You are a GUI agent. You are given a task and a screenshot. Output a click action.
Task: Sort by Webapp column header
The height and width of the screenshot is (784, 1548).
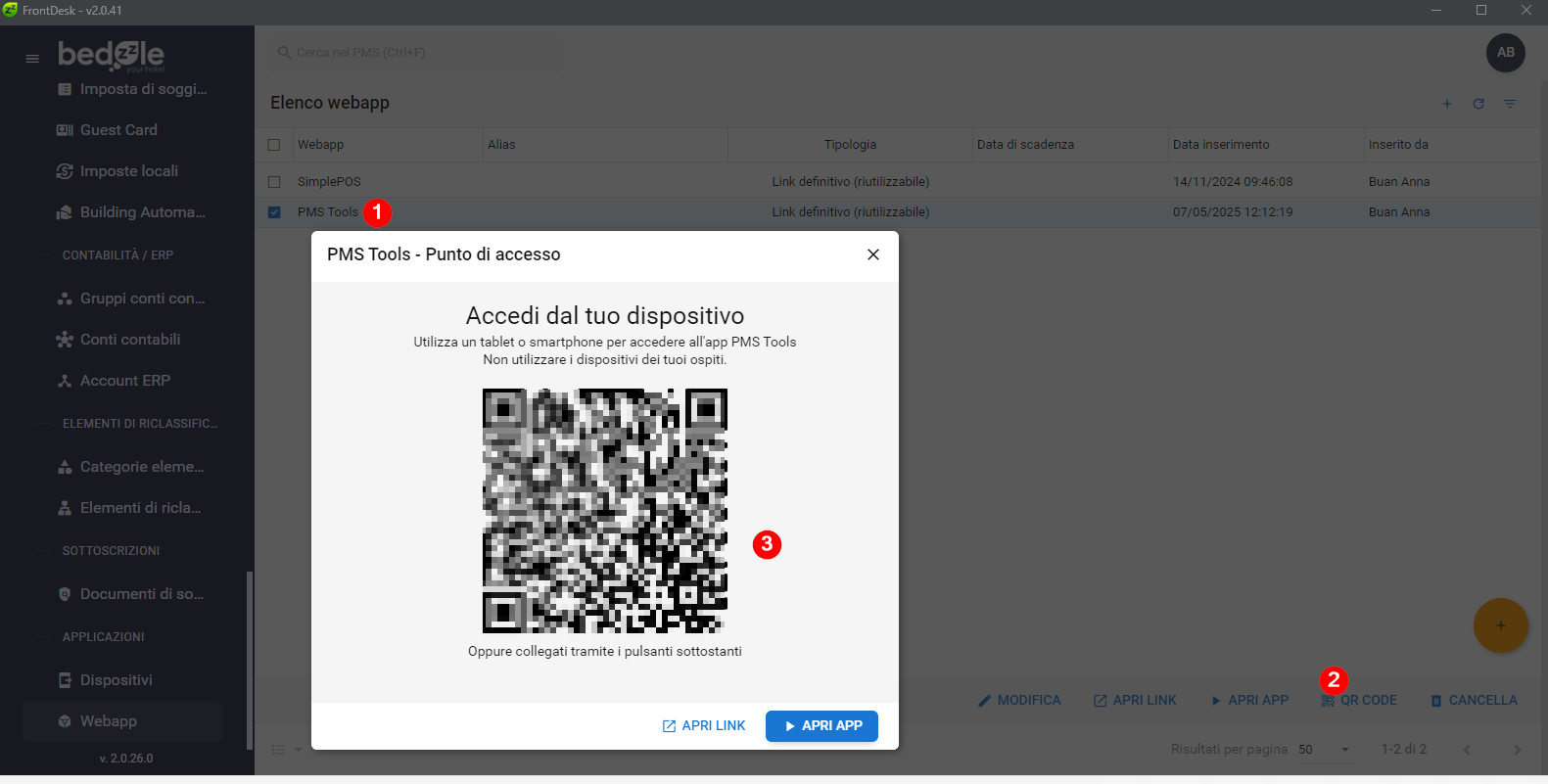320,145
